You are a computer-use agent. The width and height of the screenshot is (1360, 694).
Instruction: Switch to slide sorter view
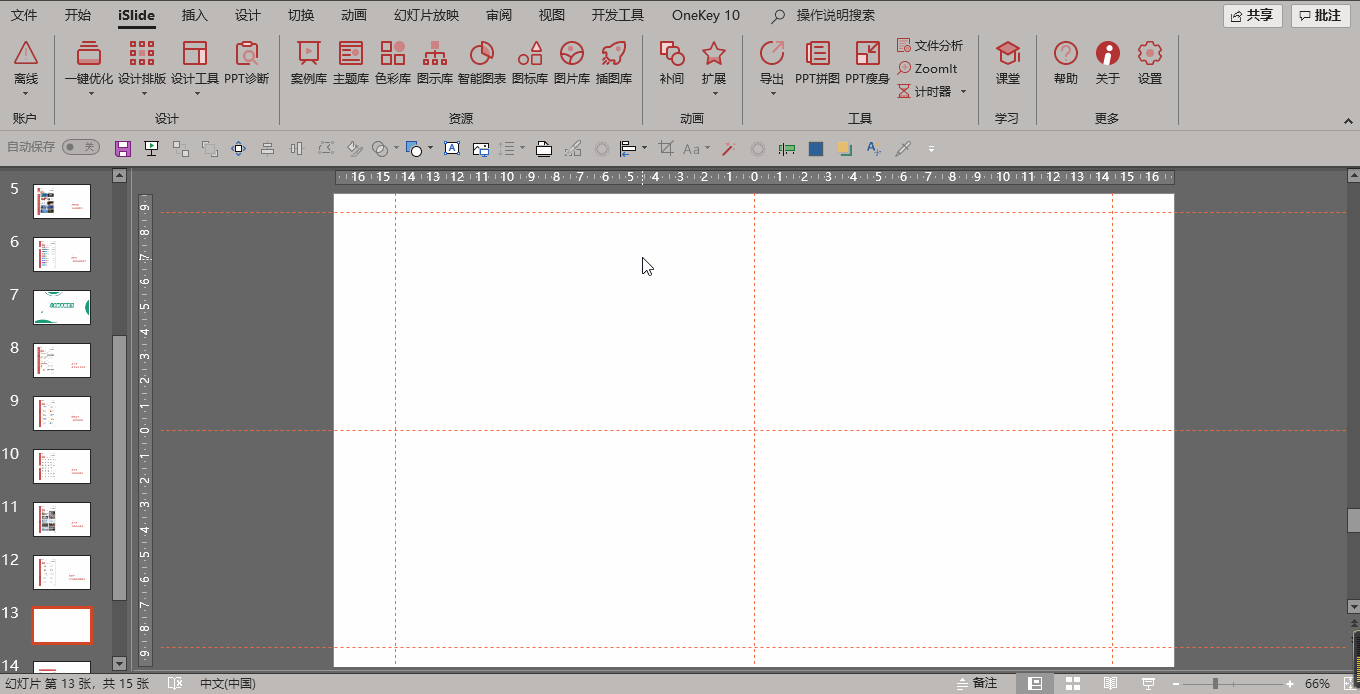point(1073,683)
